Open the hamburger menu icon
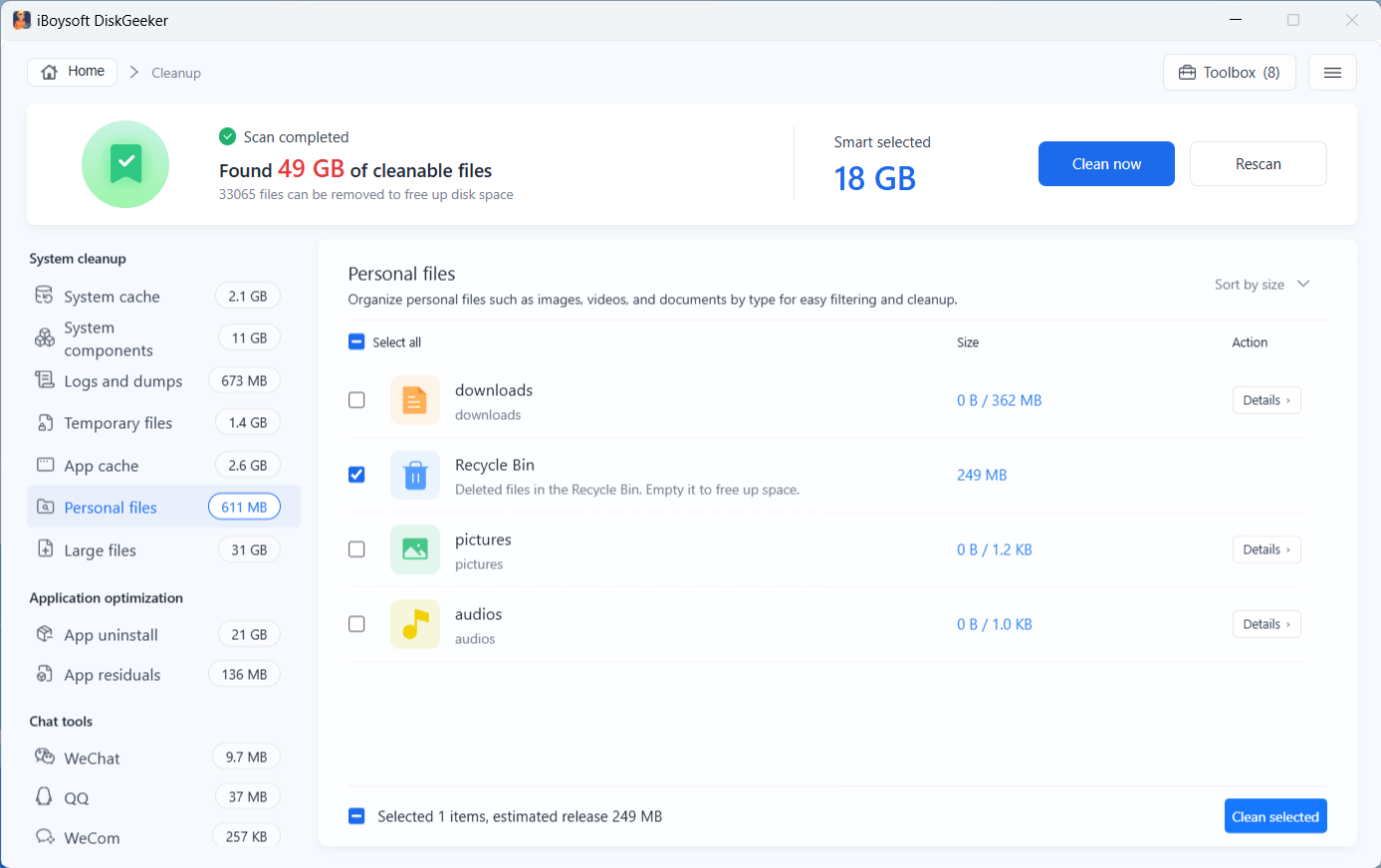Viewport: 1381px width, 868px height. point(1332,73)
